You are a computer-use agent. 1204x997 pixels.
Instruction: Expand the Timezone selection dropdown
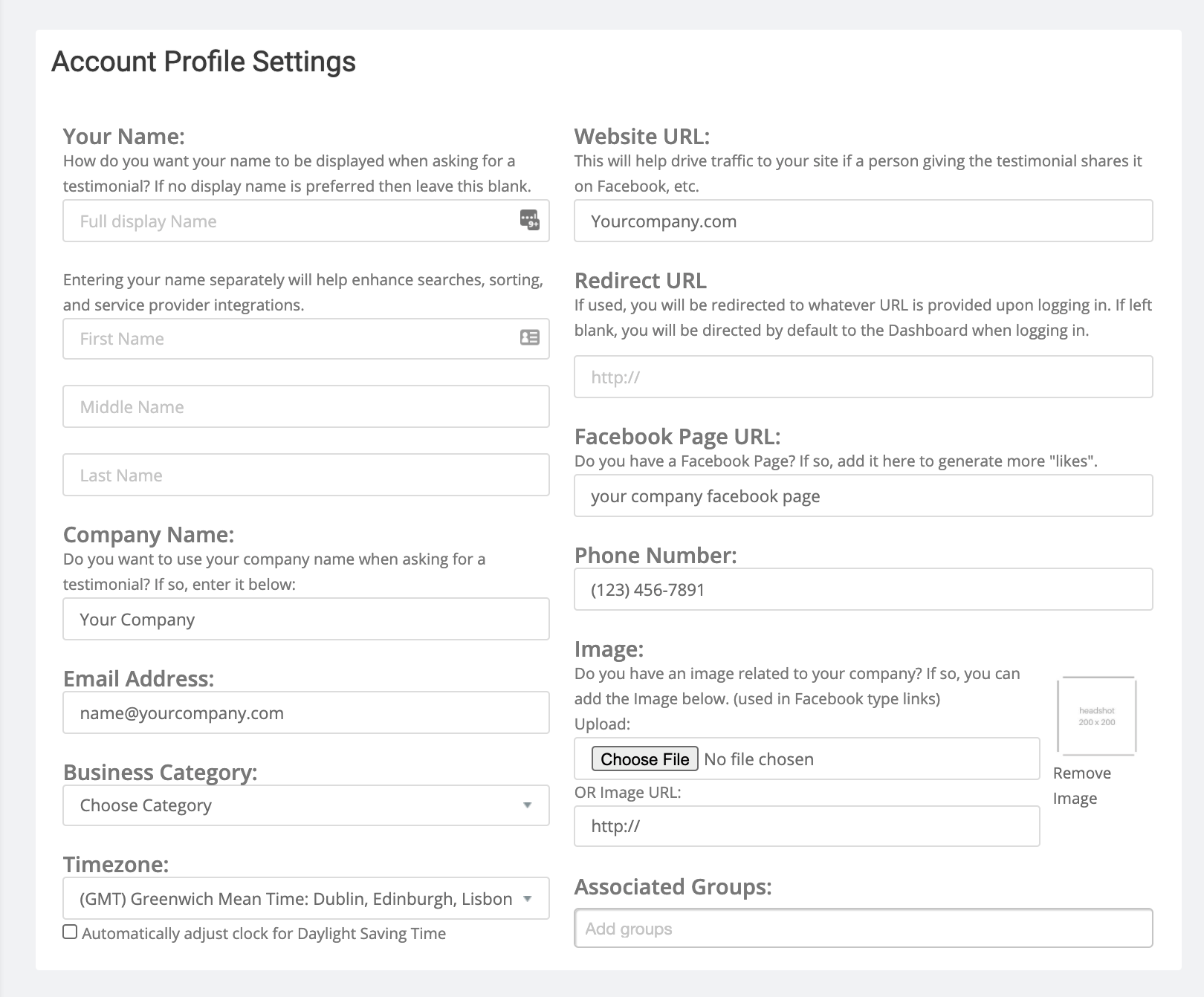(x=305, y=898)
